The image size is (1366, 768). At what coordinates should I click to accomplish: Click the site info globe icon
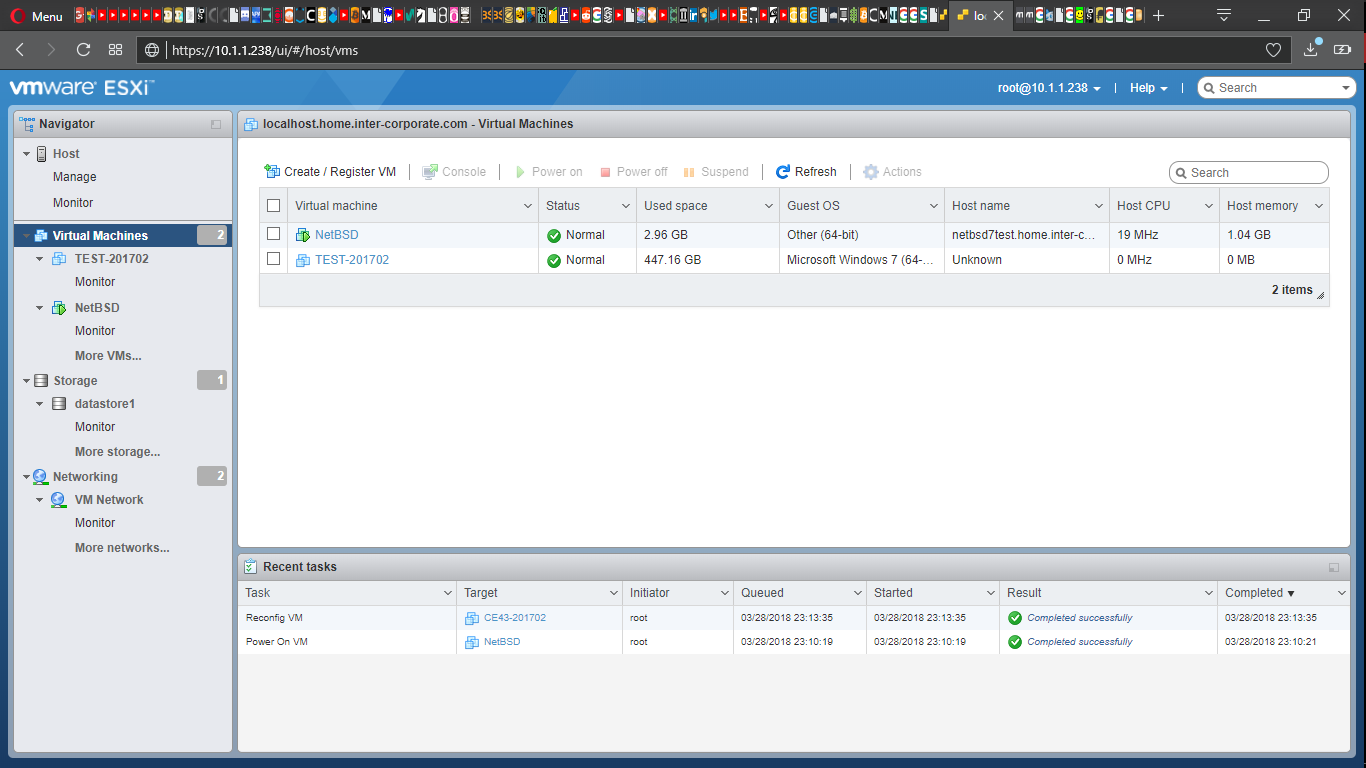[x=152, y=50]
